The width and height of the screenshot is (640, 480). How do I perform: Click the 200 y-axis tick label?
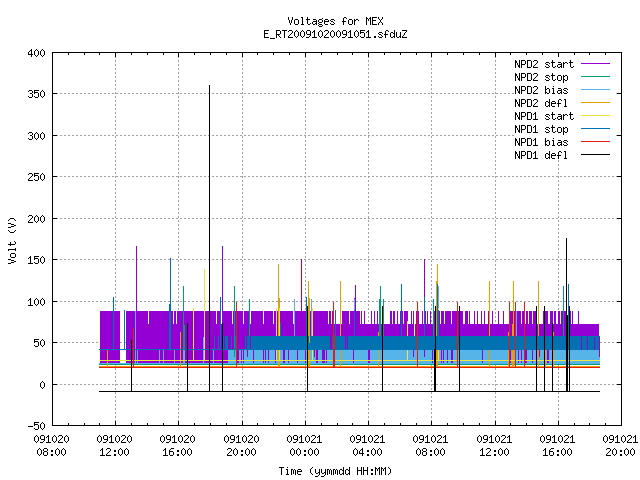coord(36,219)
